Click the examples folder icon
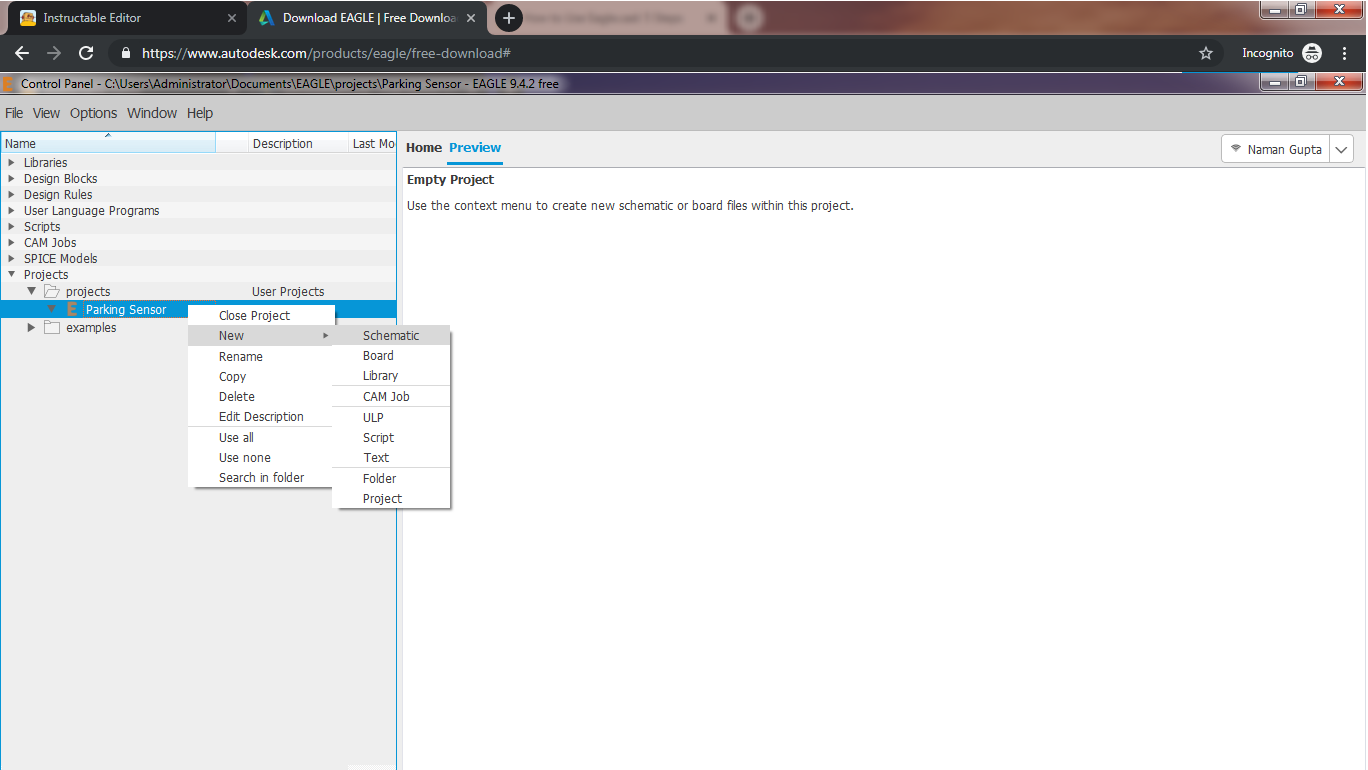This screenshot has width=1368, height=770. coord(52,328)
